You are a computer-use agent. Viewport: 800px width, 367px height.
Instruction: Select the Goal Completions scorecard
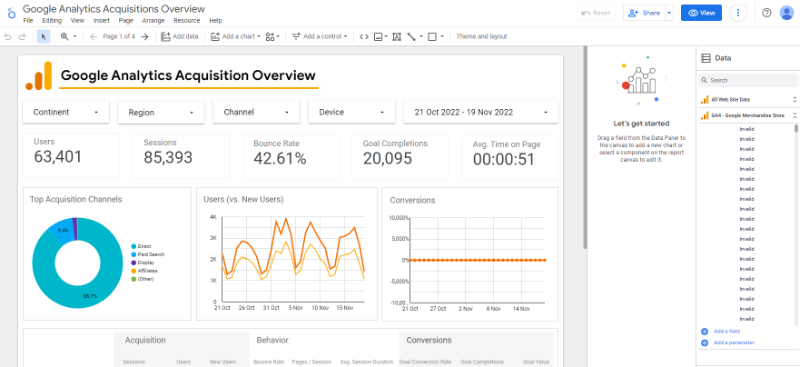(401, 157)
